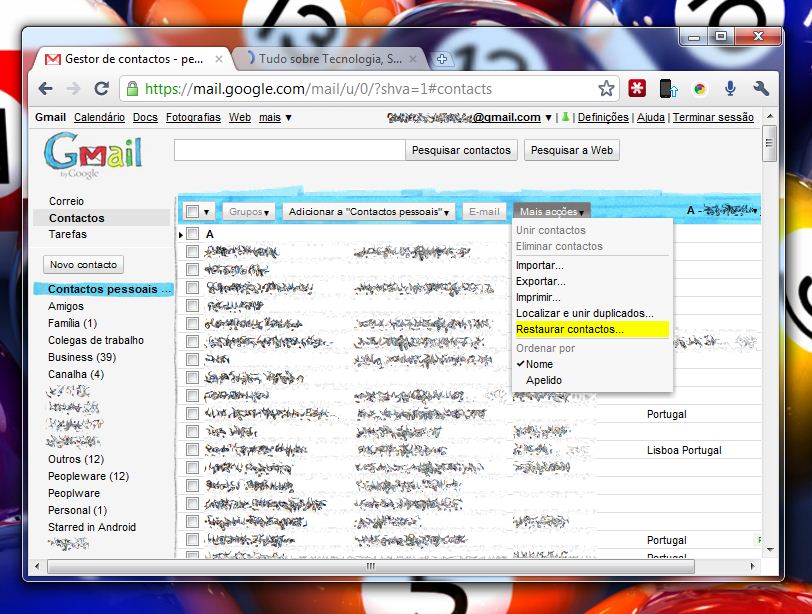Open a new tab with the plus button
This screenshot has height=614, width=812.
pyautogui.click(x=442, y=59)
